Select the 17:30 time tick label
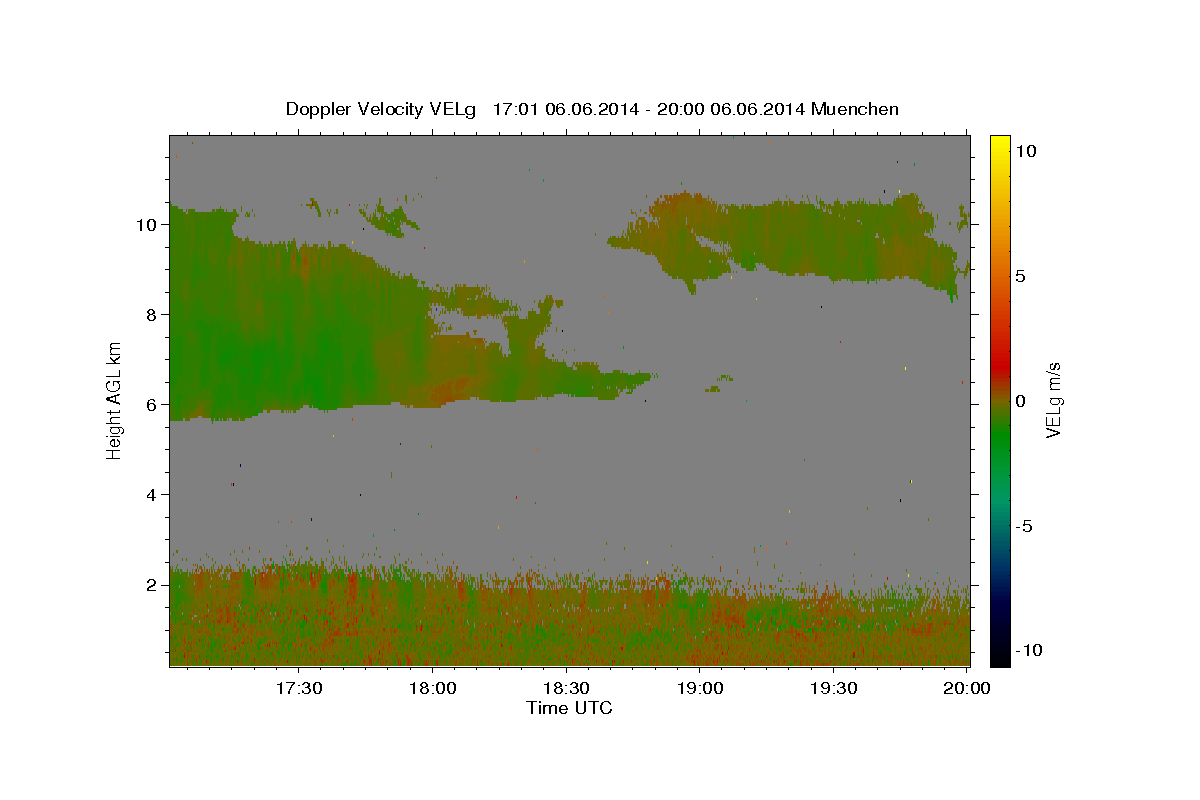The image size is (1200, 800). 299,688
